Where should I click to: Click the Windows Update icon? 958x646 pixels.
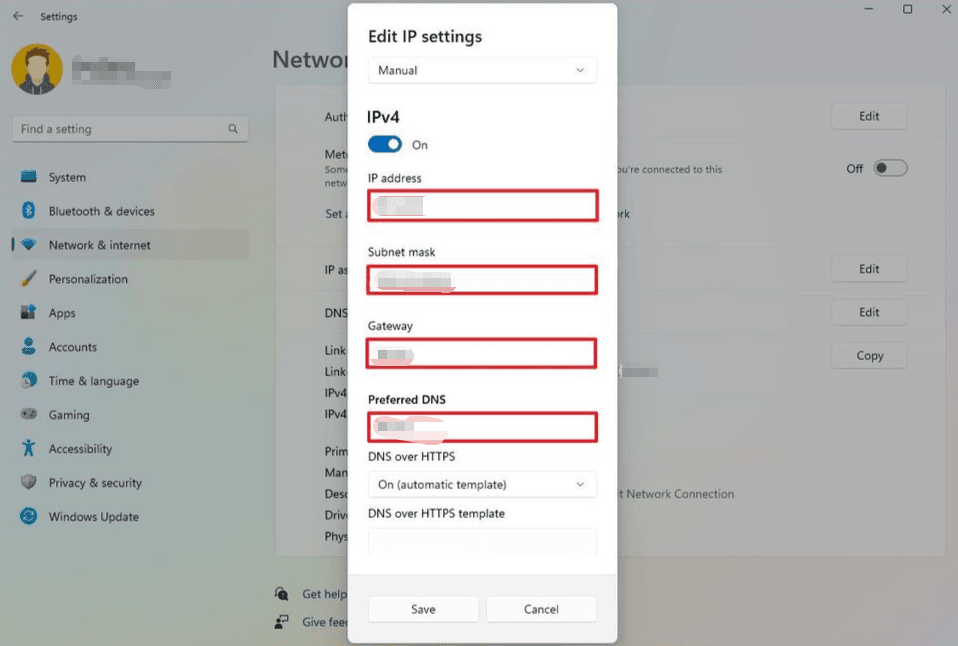click(29, 516)
